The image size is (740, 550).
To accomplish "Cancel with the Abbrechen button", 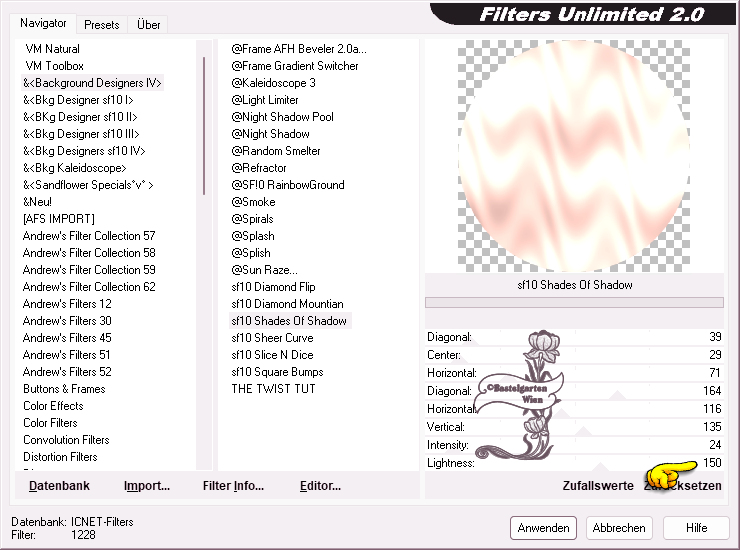I will coord(619,528).
